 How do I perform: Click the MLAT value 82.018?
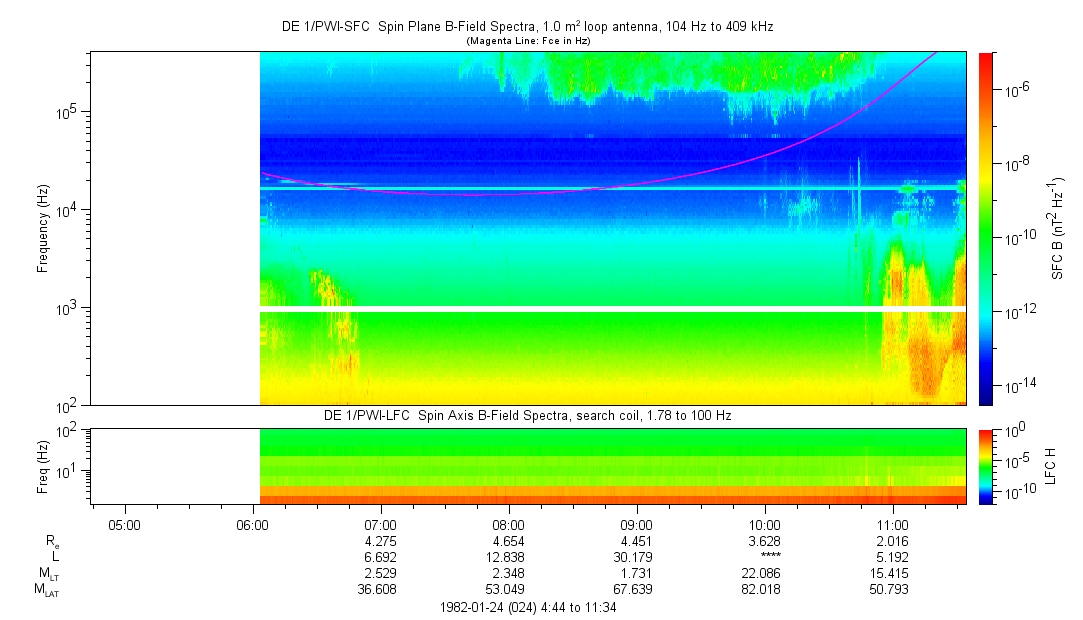coord(765,589)
